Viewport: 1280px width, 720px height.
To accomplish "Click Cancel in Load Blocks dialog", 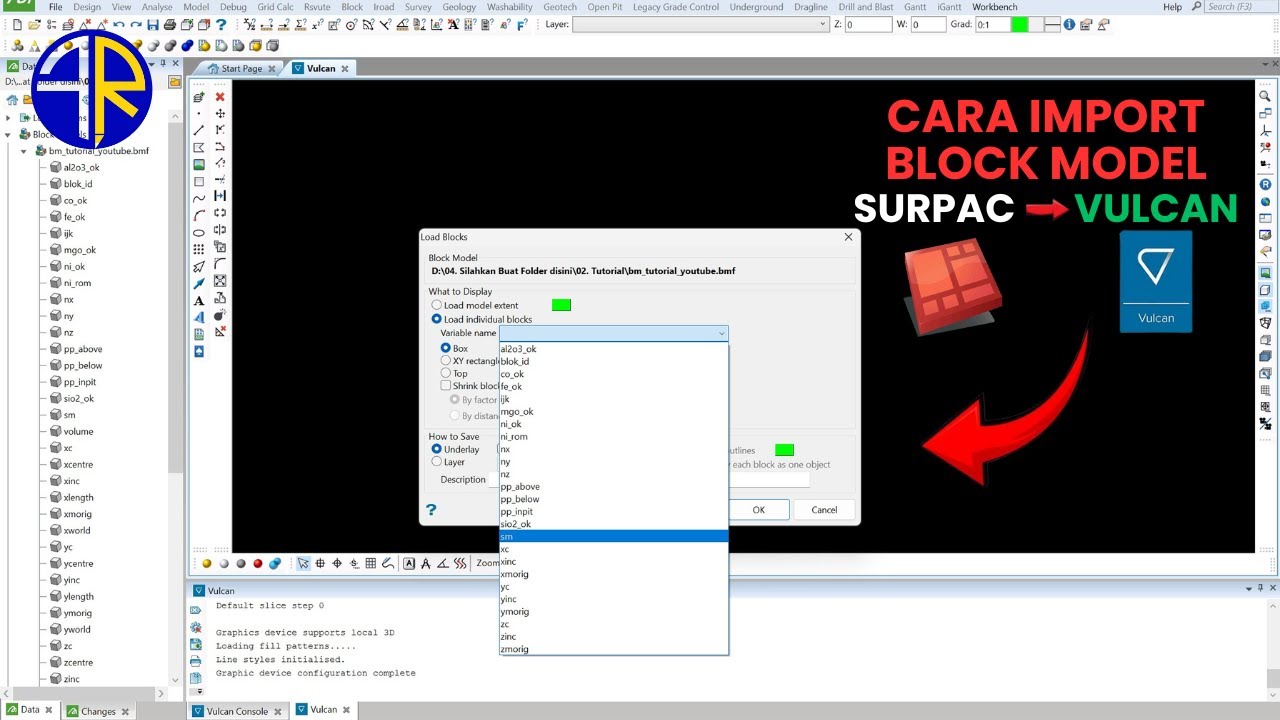I will pos(824,510).
